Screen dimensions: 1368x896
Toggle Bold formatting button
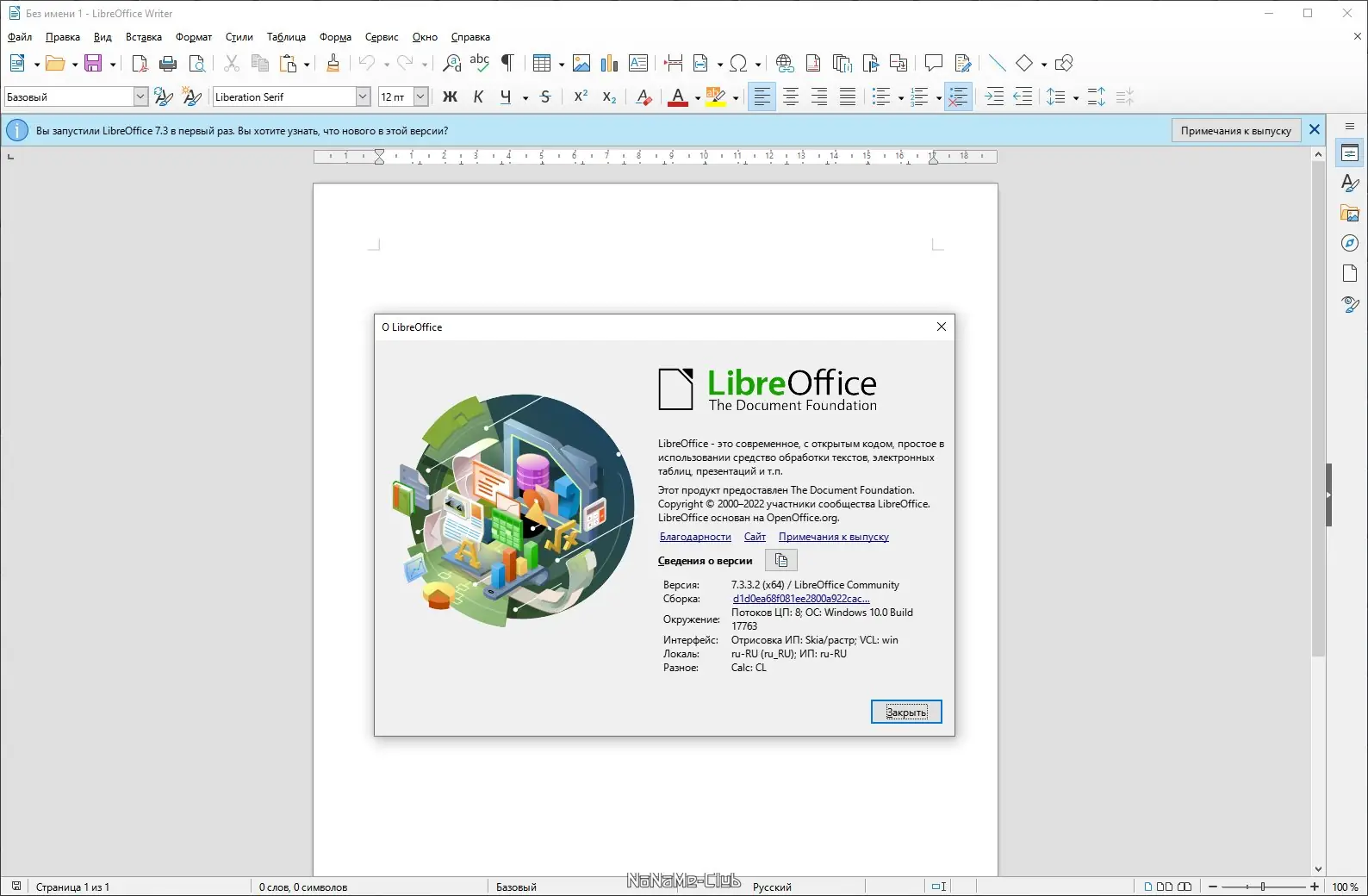450,97
